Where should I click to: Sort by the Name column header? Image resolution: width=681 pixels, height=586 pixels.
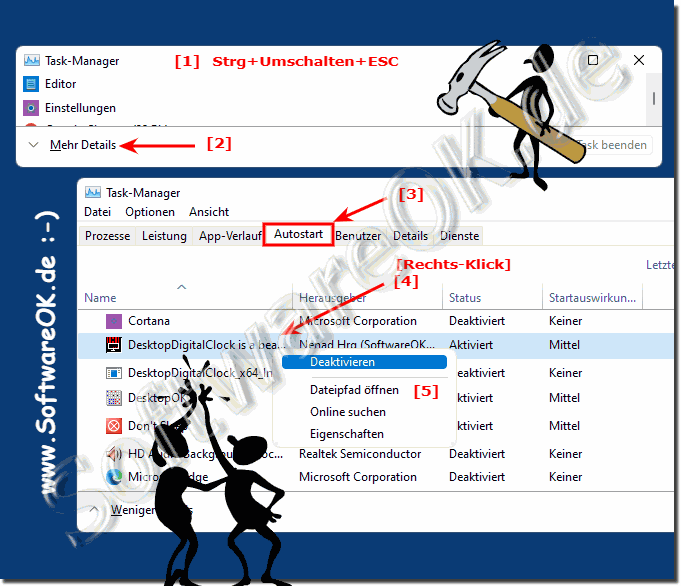100,298
